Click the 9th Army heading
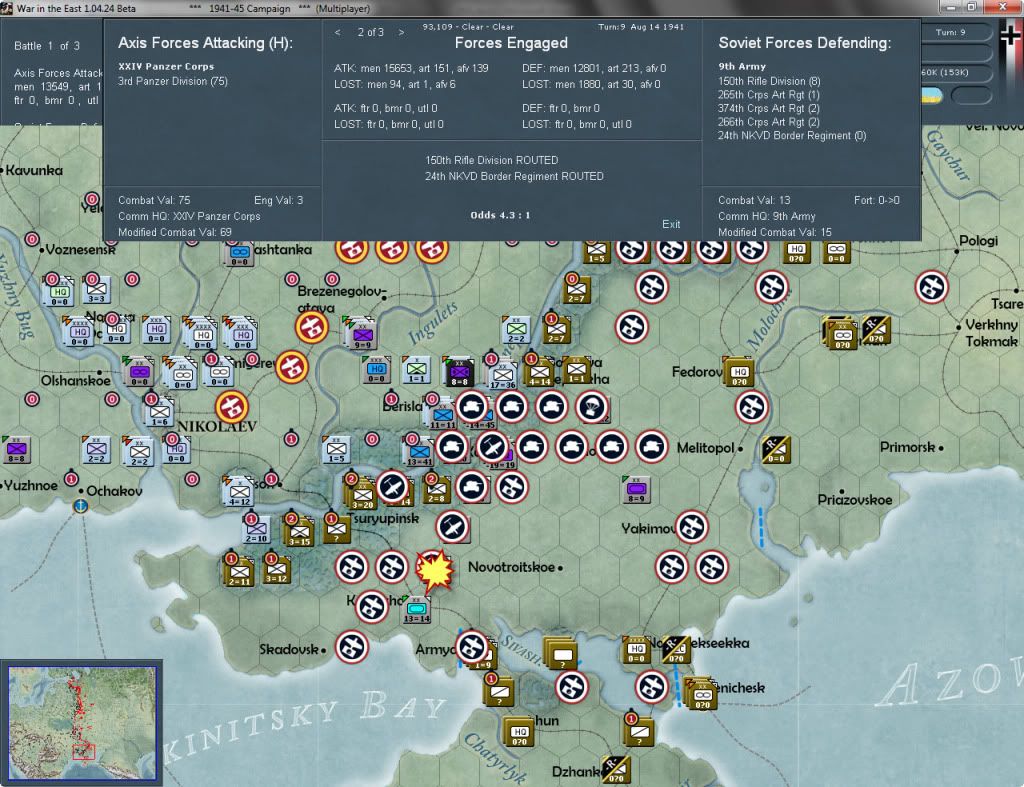This screenshot has height=787, width=1024. [742, 66]
